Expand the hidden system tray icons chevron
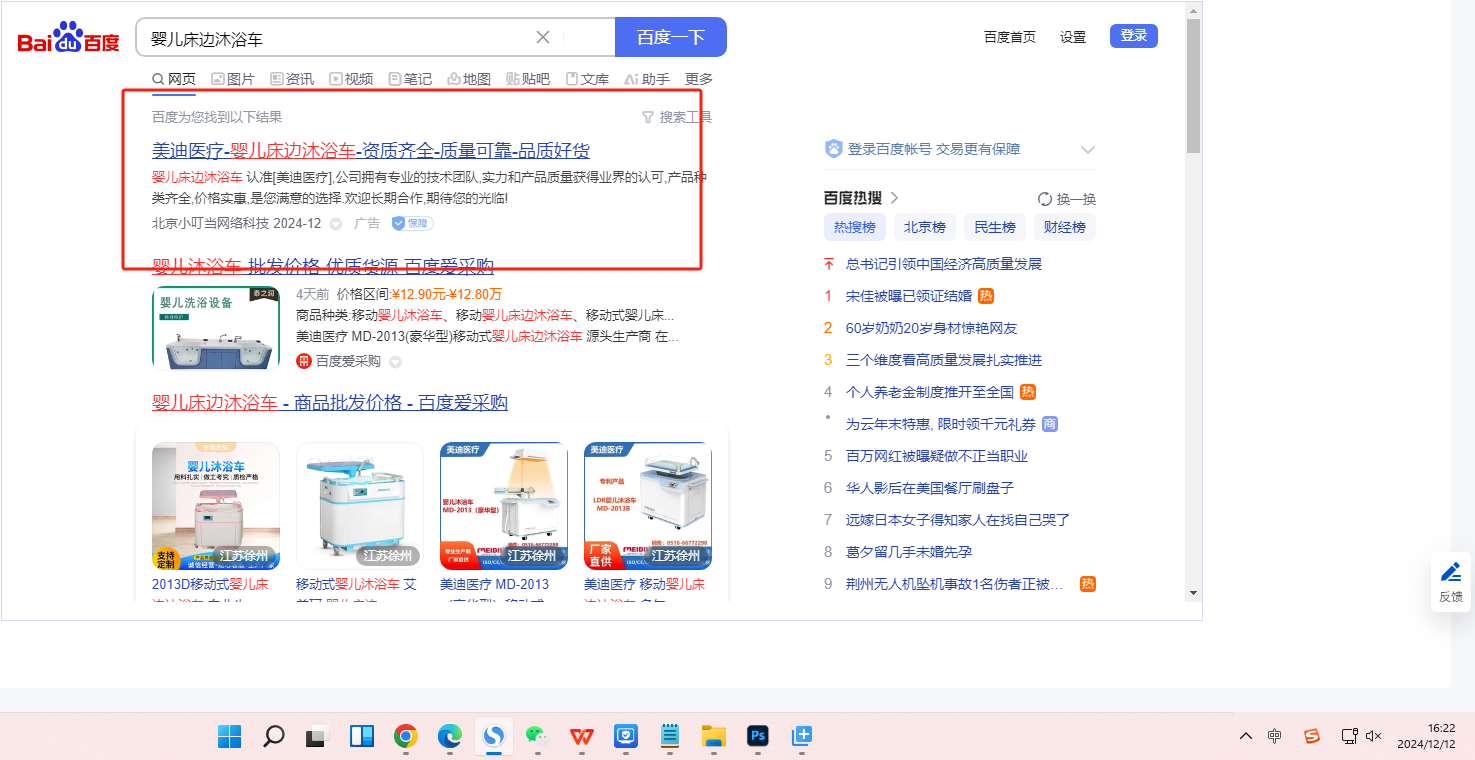The width and height of the screenshot is (1475, 760). [x=1245, y=736]
